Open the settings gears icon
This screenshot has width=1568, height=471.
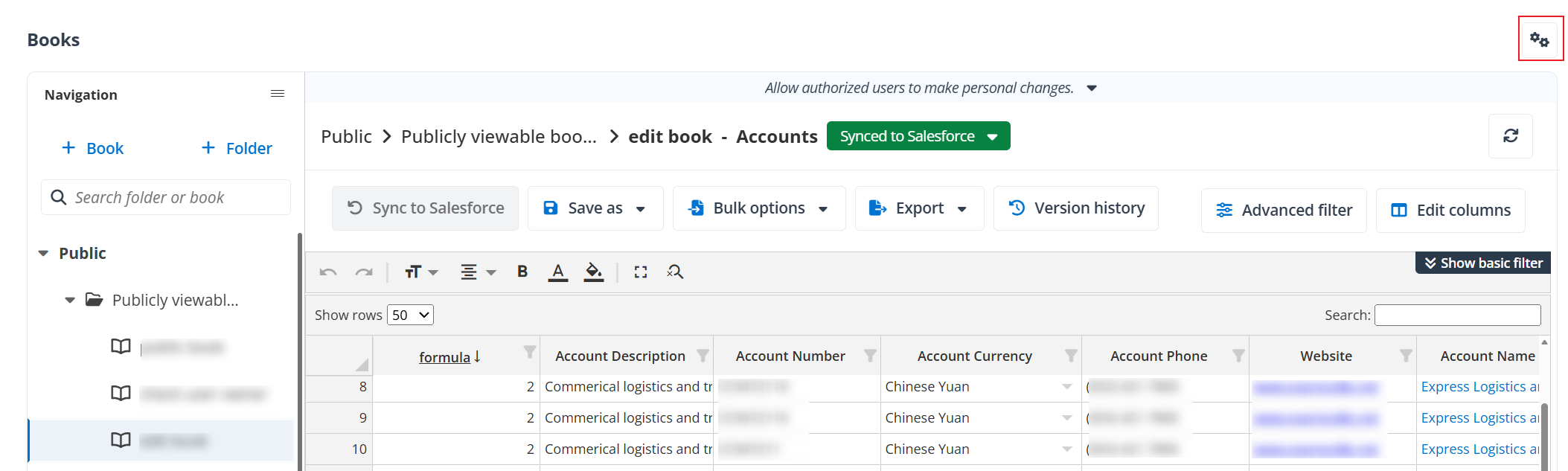[1539, 39]
